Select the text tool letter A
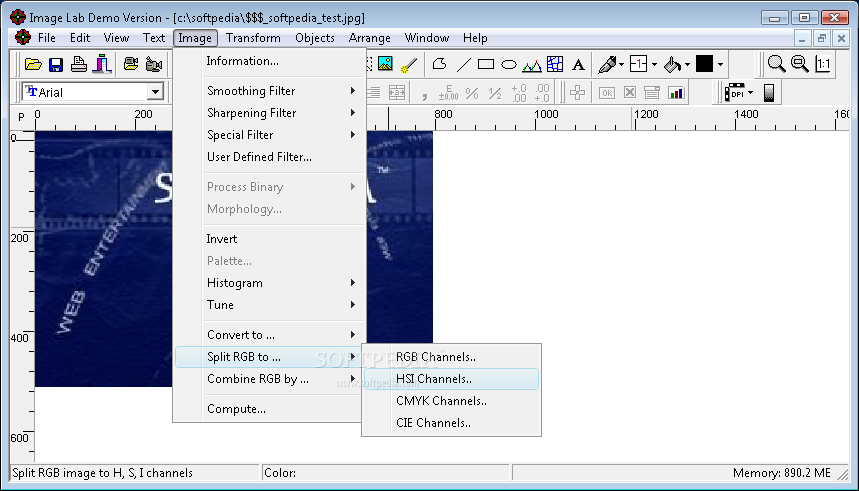 578,65
